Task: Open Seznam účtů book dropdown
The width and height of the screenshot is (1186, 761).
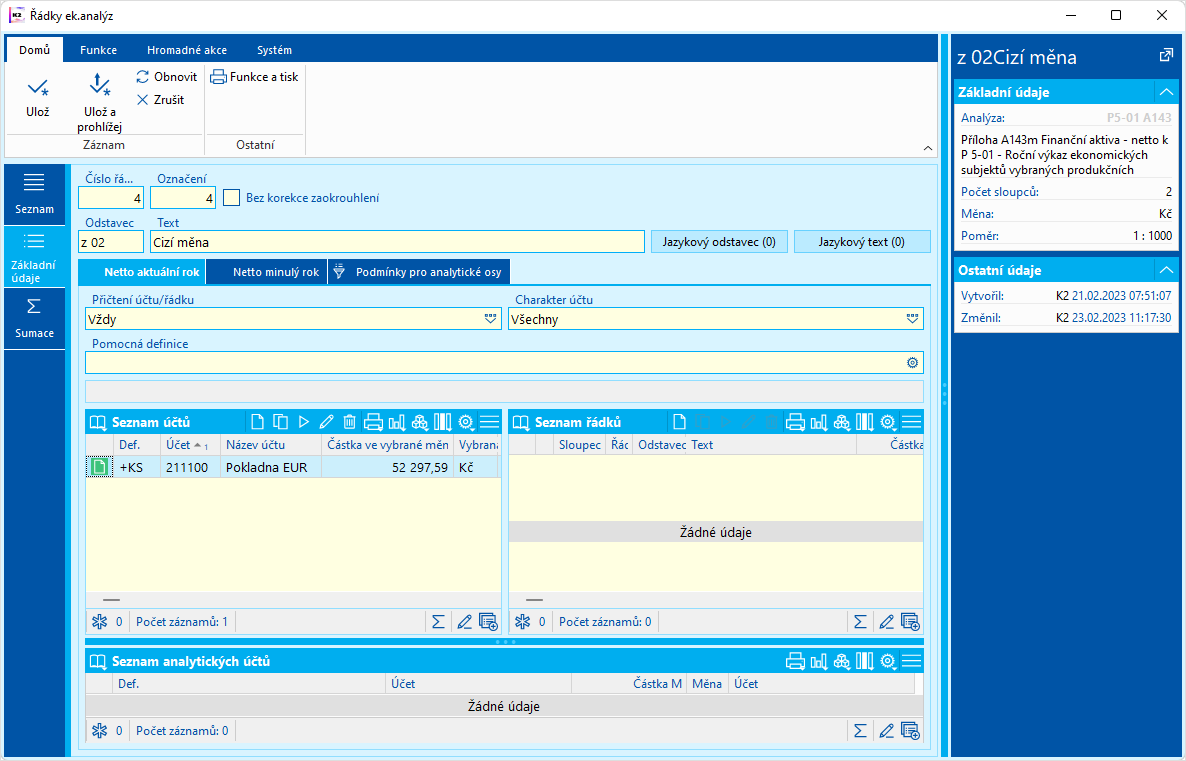Action: point(98,422)
